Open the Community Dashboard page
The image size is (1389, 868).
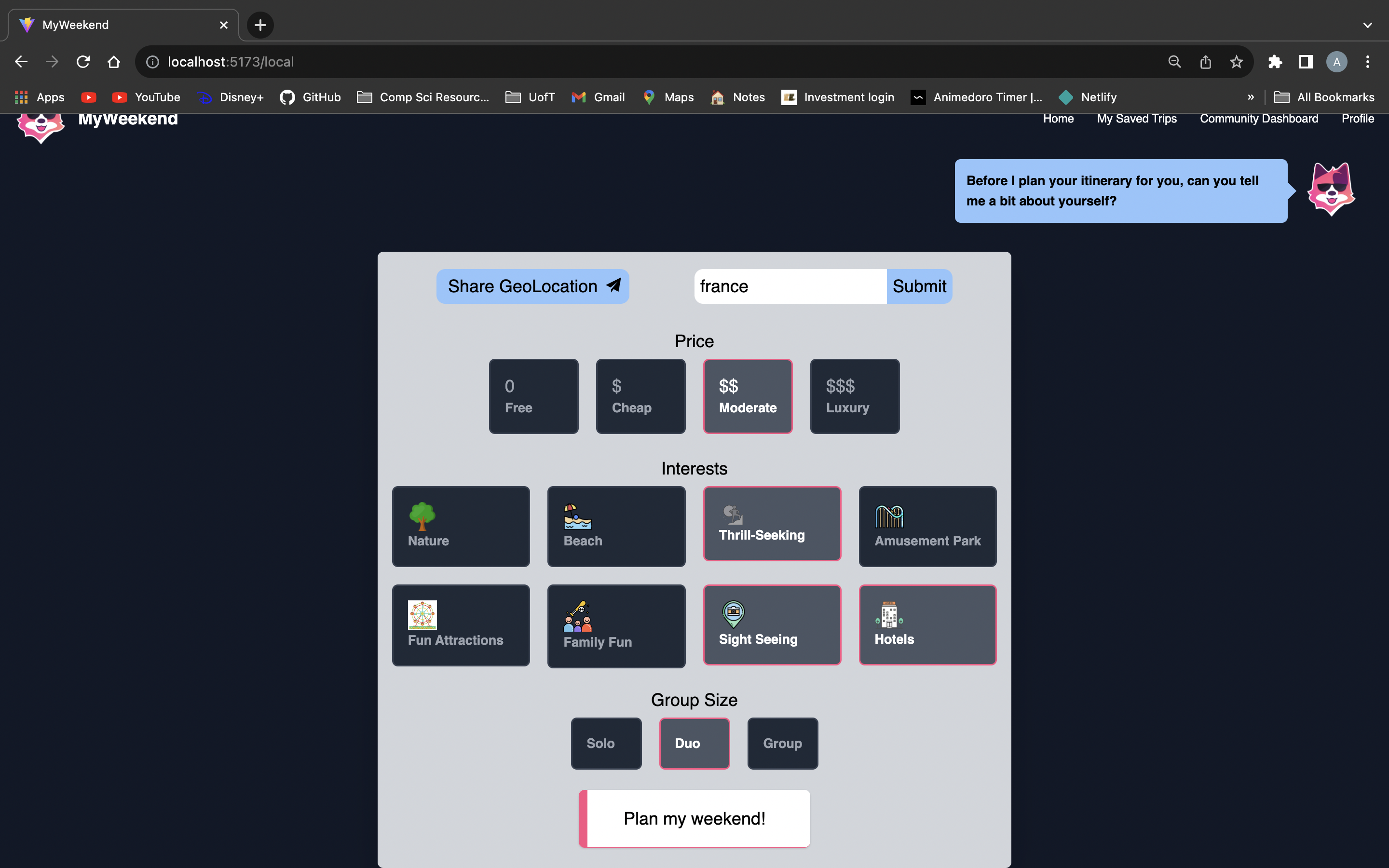click(x=1258, y=119)
